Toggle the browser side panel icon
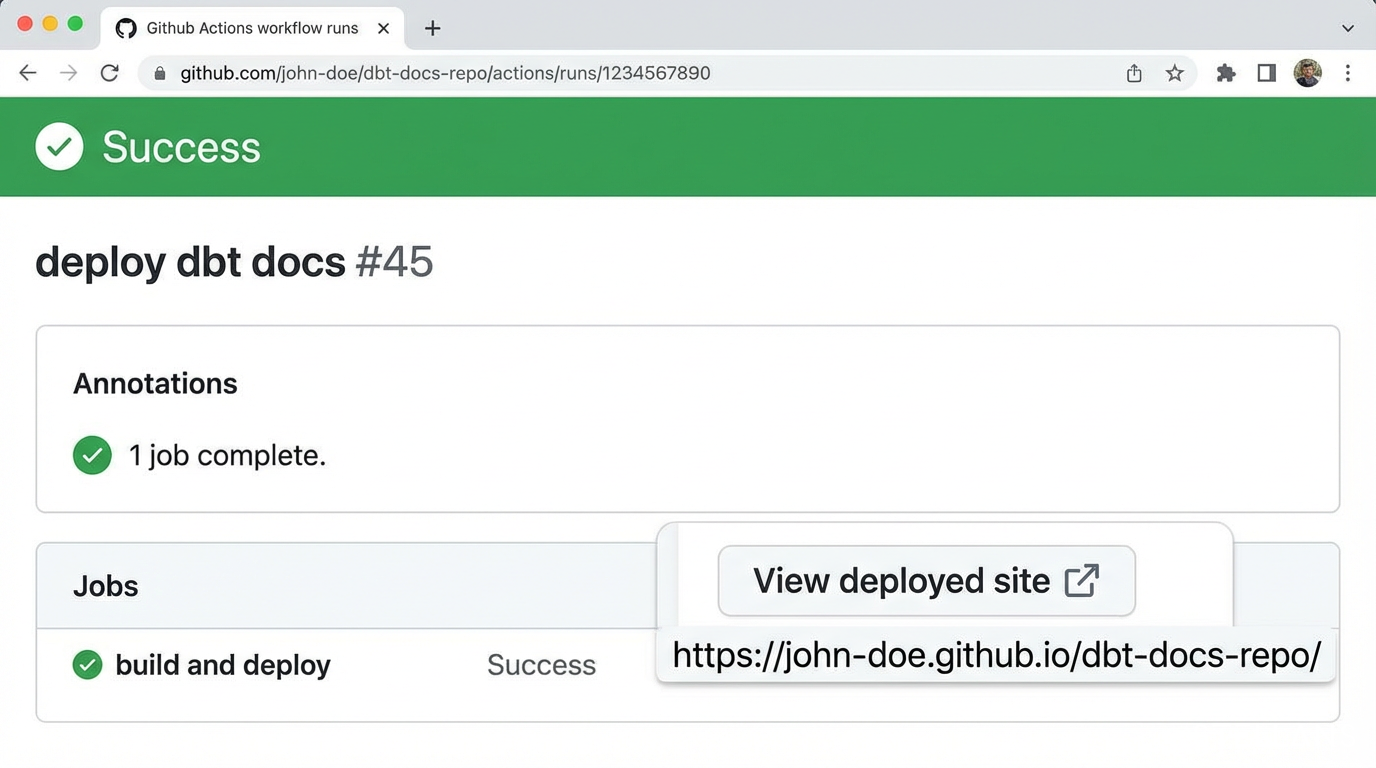The width and height of the screenshot is (1376, 768). click(x=1267, y=73)
